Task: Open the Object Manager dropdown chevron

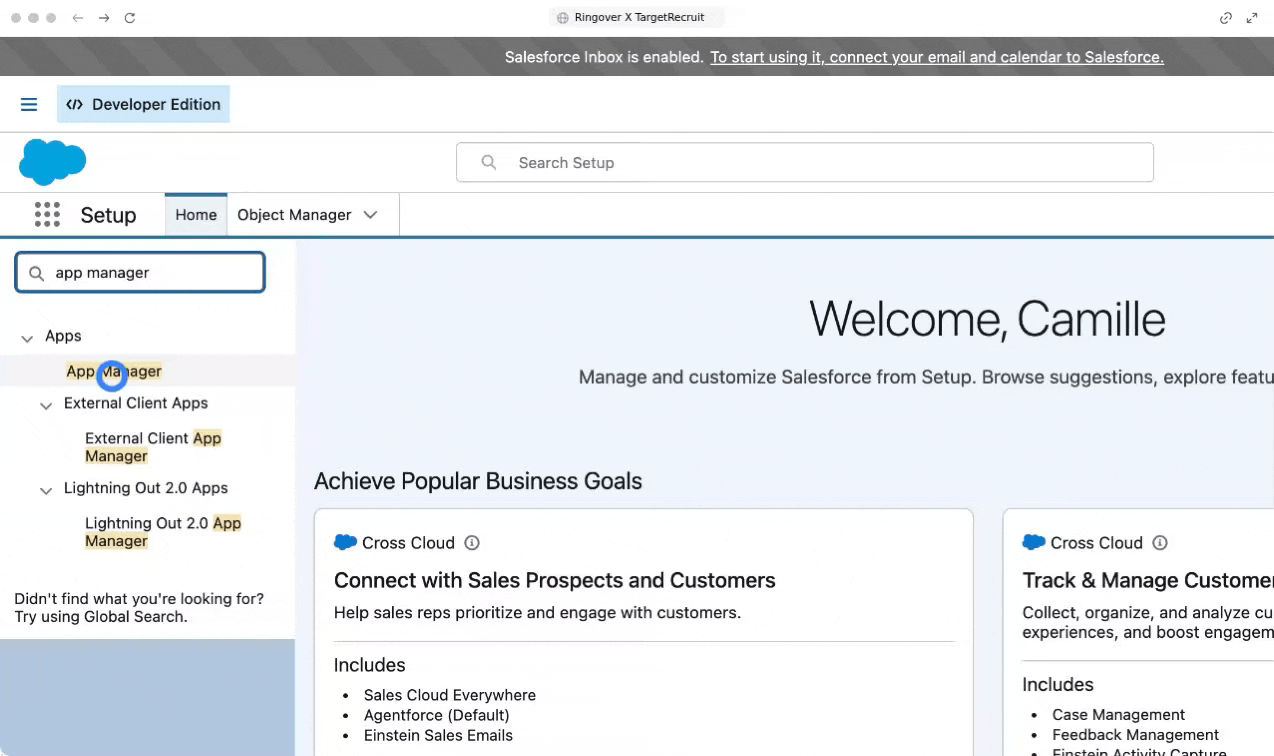Action: (x=370, y=215)
